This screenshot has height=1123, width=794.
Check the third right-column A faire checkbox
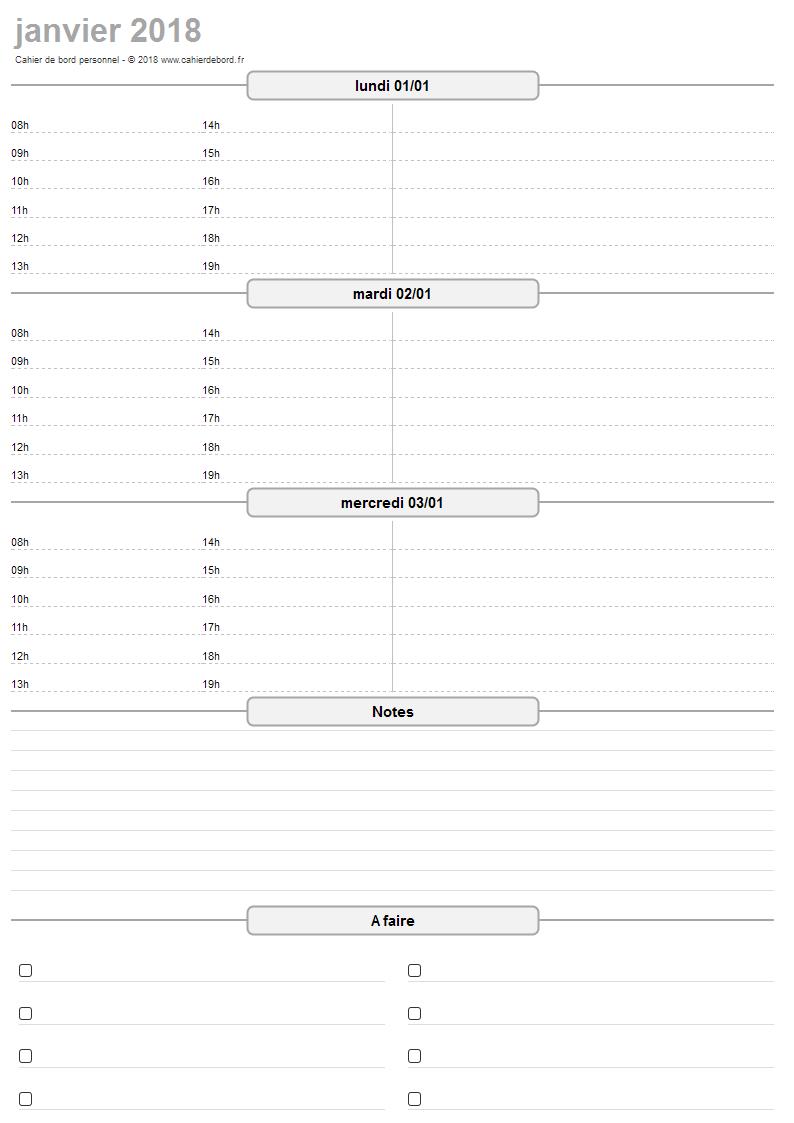click(x=415, y=1056)
